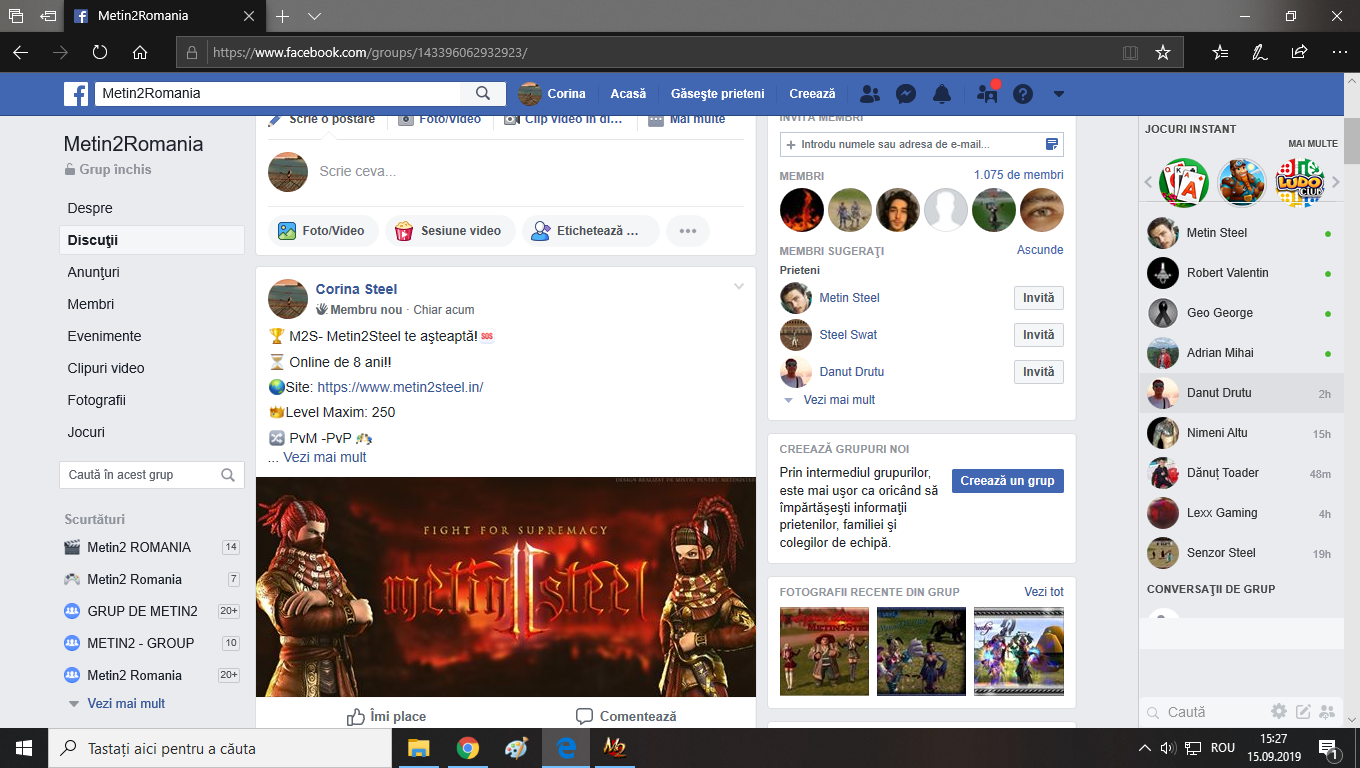Open chat with Lexx Gaming
Viewport: 1360px width, 768px height.
[1240, 513]
